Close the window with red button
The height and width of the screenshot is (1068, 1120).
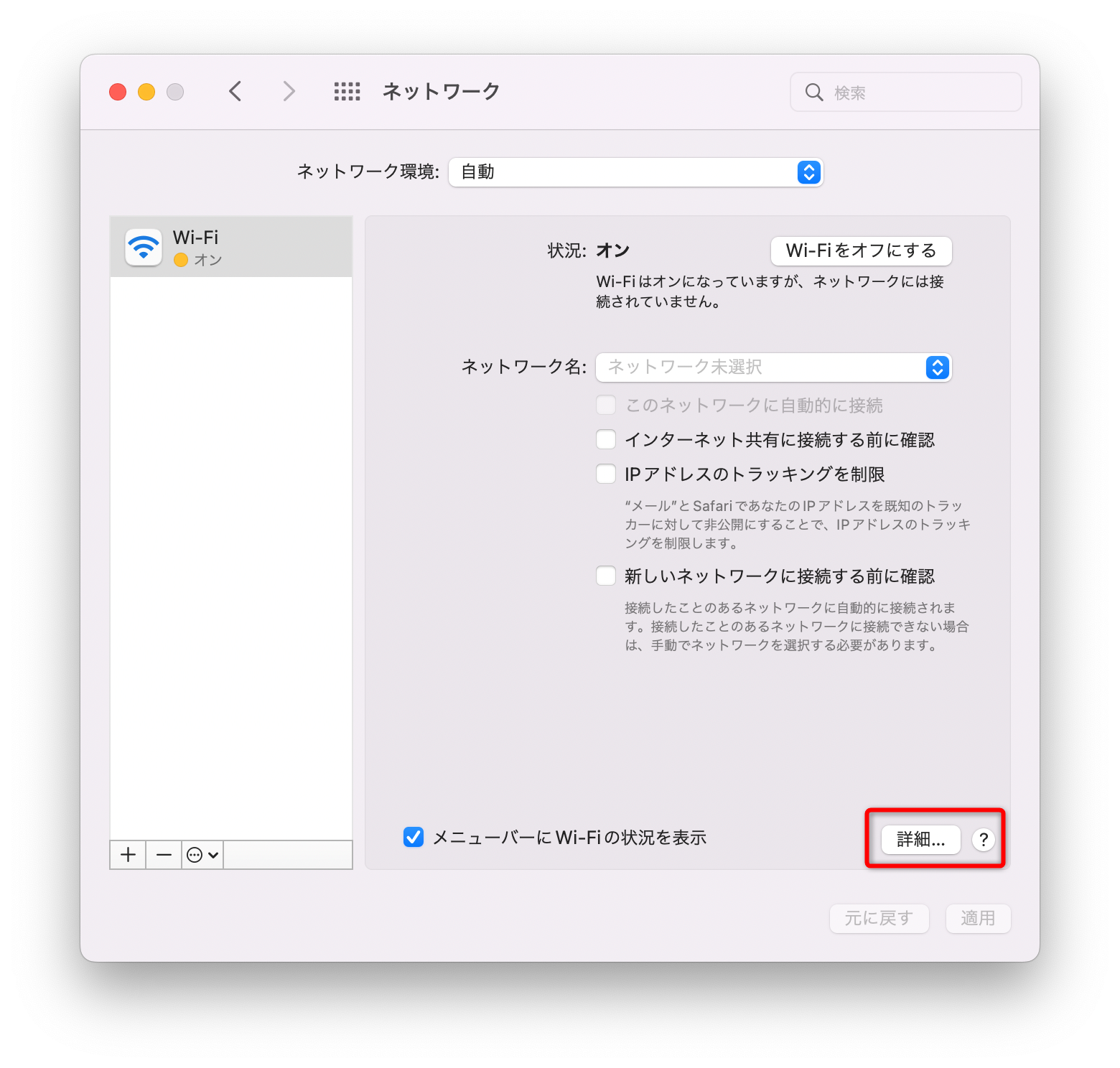tap(118, 92)
